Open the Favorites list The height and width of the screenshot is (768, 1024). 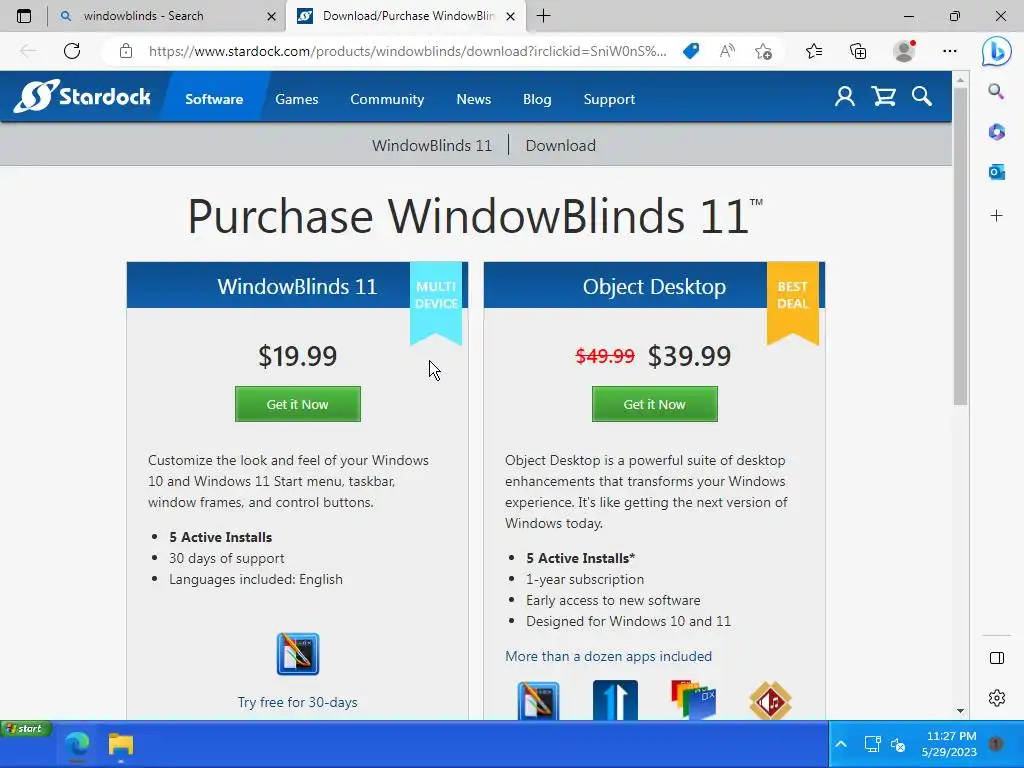814,51
